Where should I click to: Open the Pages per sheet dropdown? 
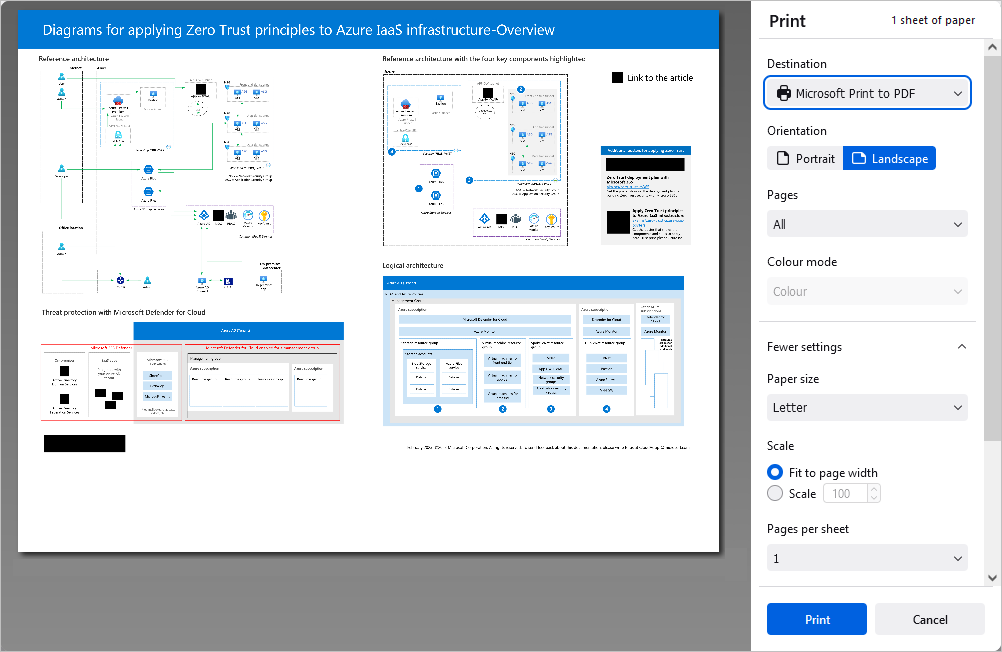(867, 558)
